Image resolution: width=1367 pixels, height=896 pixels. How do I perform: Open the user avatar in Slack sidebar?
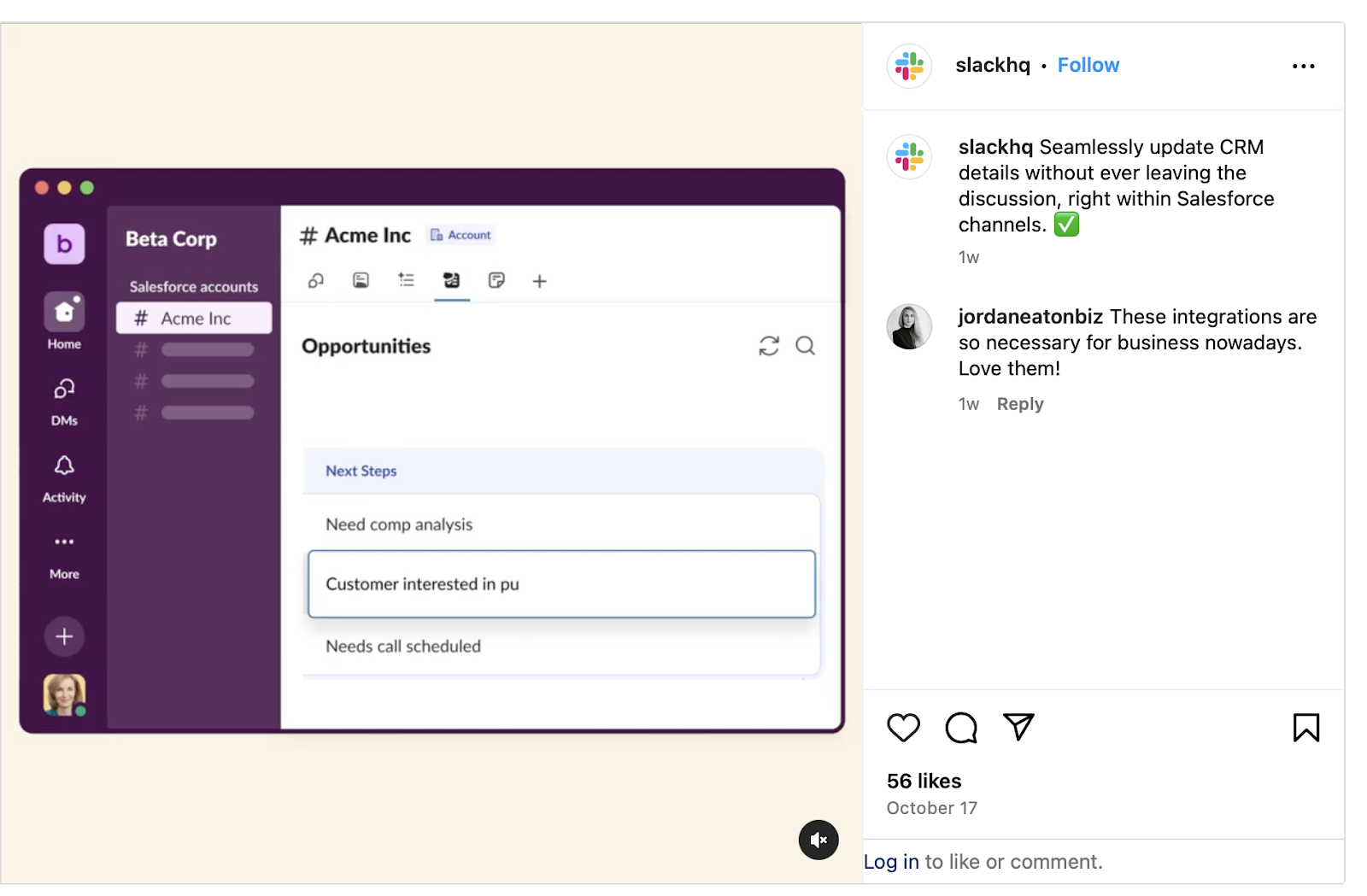[x=64, y=694]
